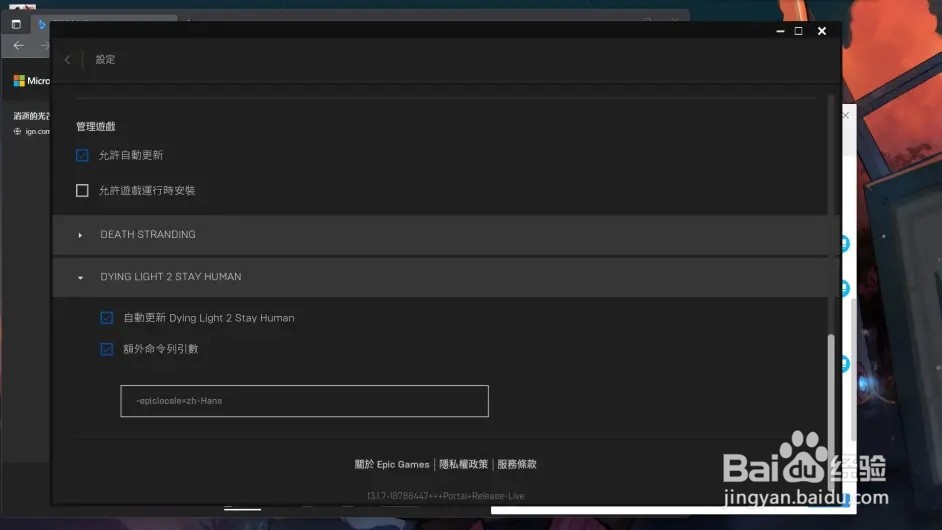This screenshot has width=942, height=530.
Task: Toggle 自動更新 Dying Light 2 Stay Human
Action: [106, 318]
